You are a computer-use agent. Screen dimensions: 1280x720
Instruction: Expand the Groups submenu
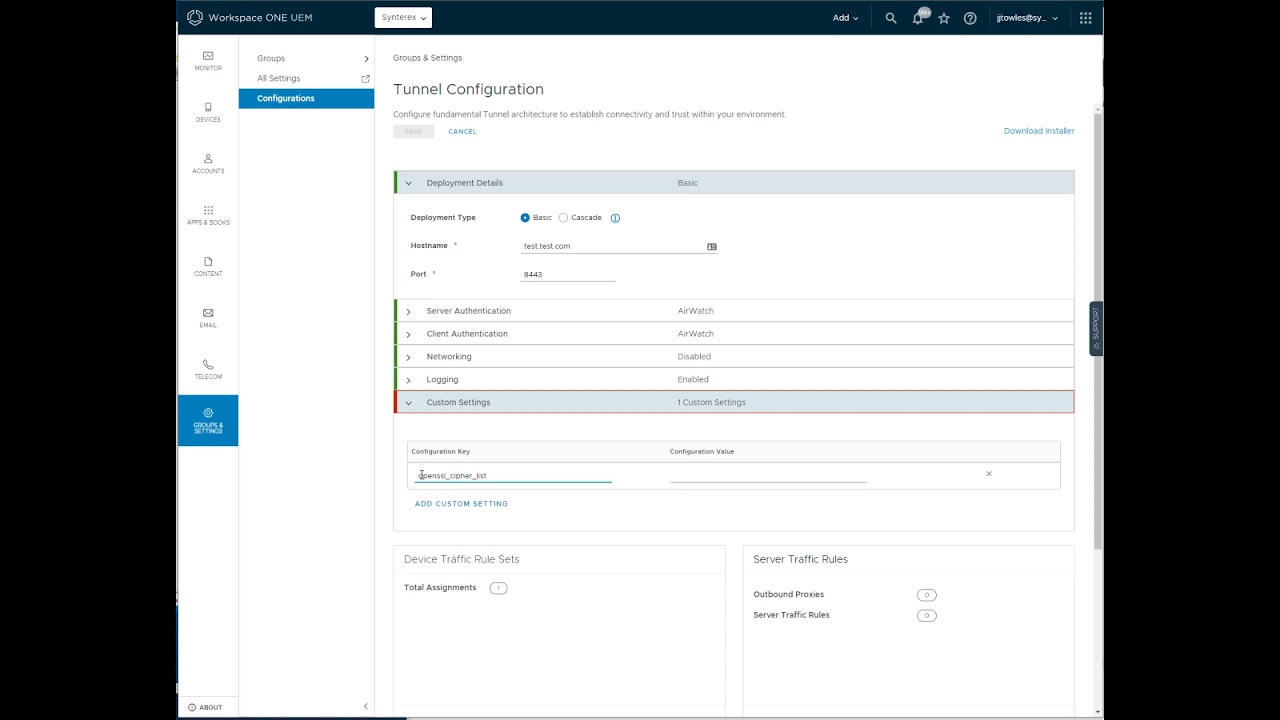pos(306,58)
